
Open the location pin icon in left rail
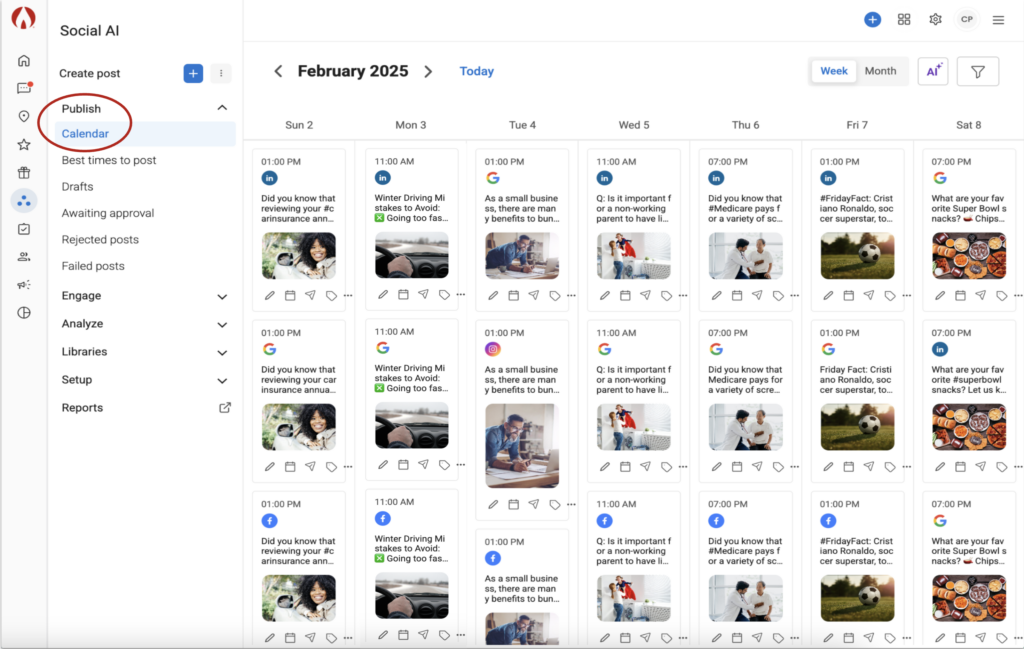coord(24,116)
